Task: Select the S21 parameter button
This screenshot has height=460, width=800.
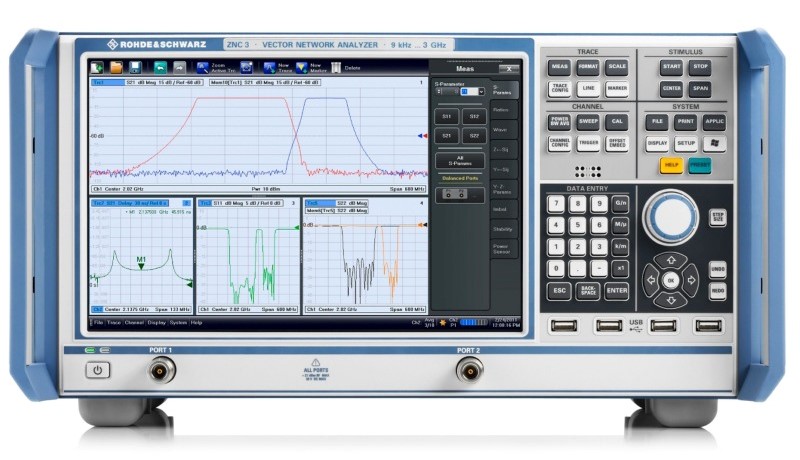Action: (x=447, y=136)
